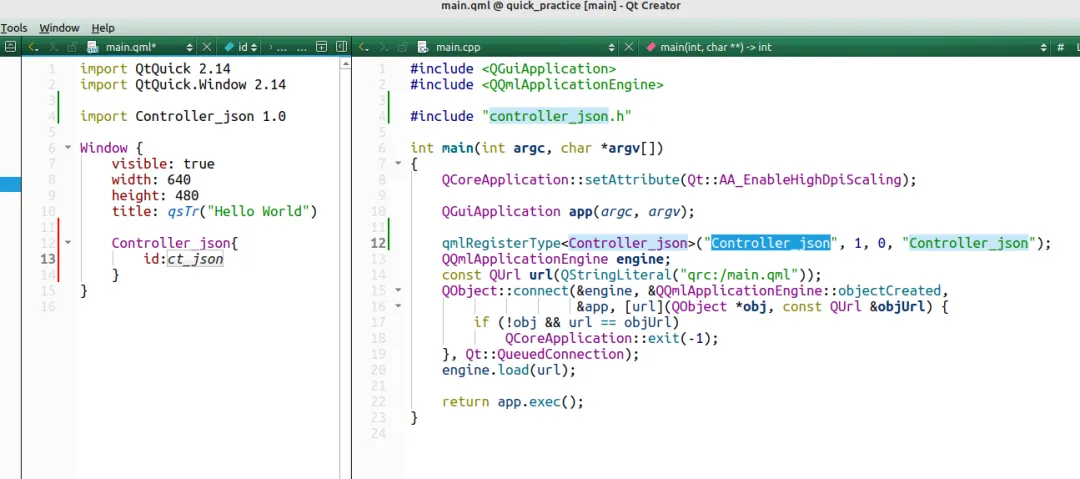Go back in main.qml editor history
This screenshot has width=1080, height=479.
pyautogui.click(x=33, y=48)
